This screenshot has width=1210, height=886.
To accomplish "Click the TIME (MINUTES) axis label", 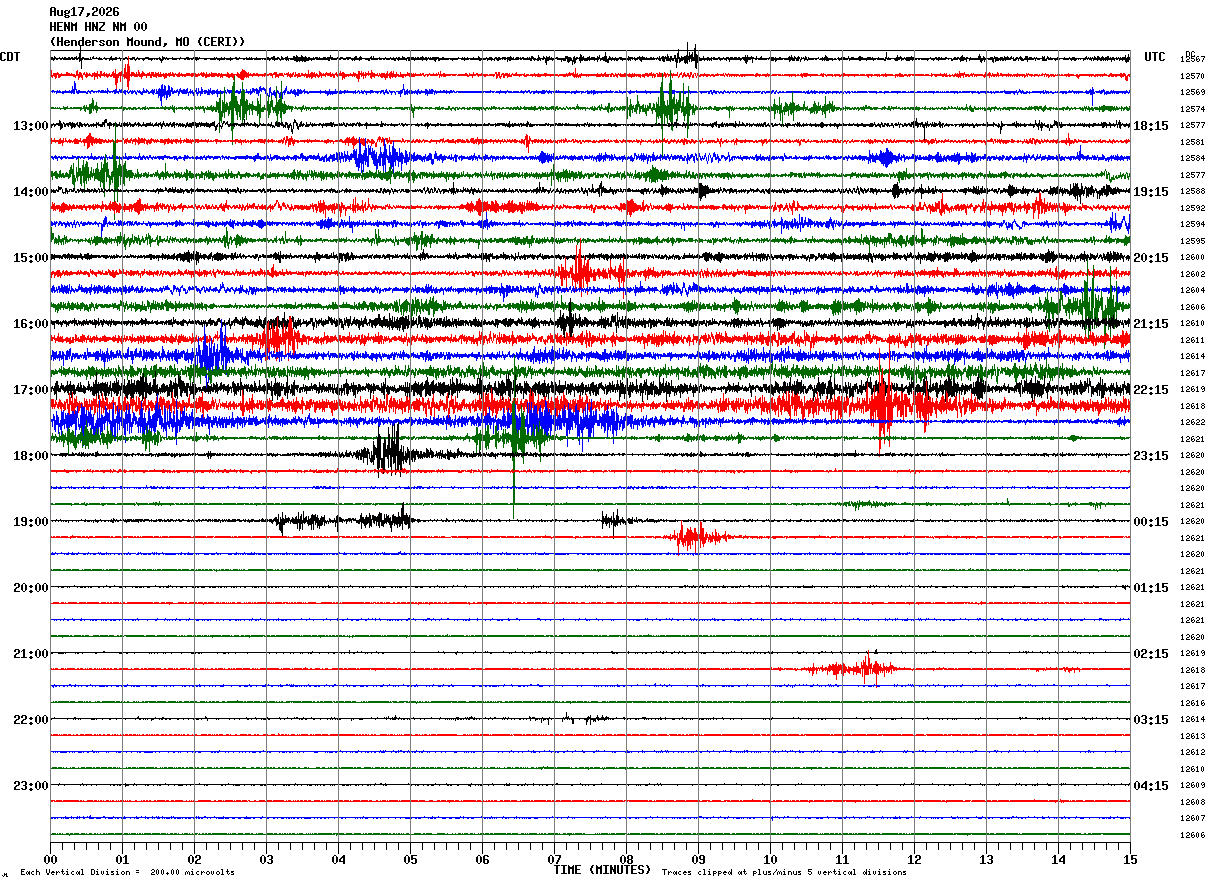I will (x=602, y=870).
